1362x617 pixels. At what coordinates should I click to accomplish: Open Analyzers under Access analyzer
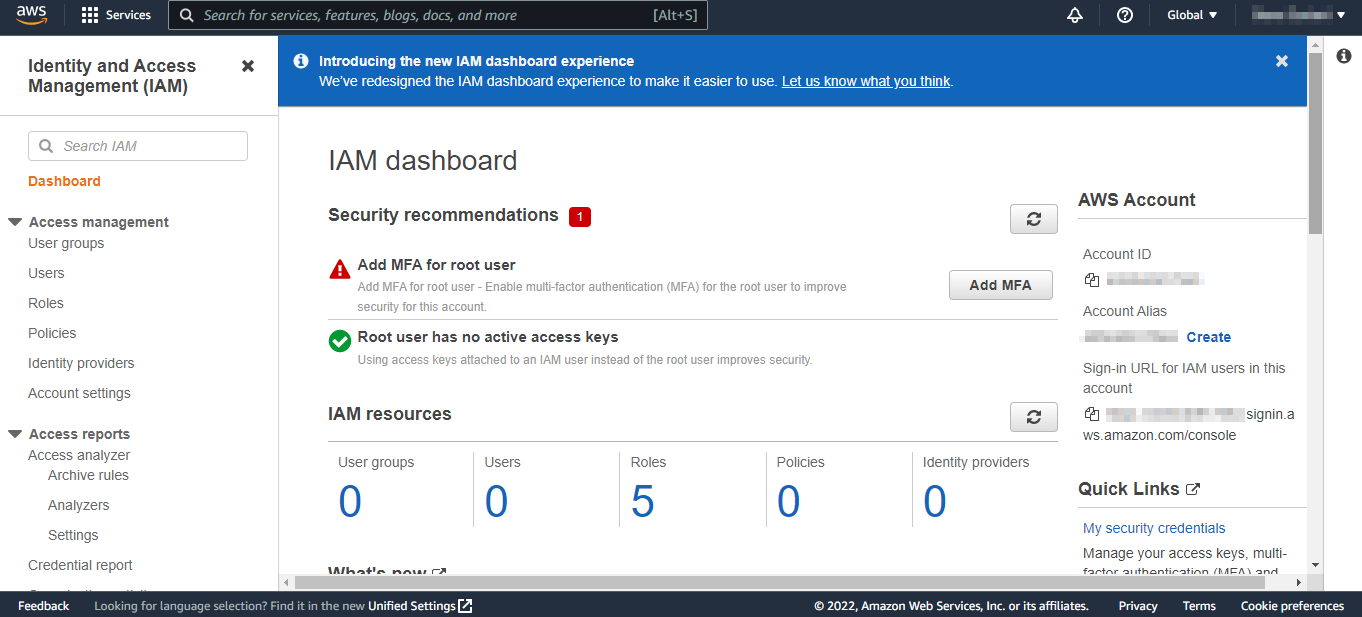tap(79, 505)
